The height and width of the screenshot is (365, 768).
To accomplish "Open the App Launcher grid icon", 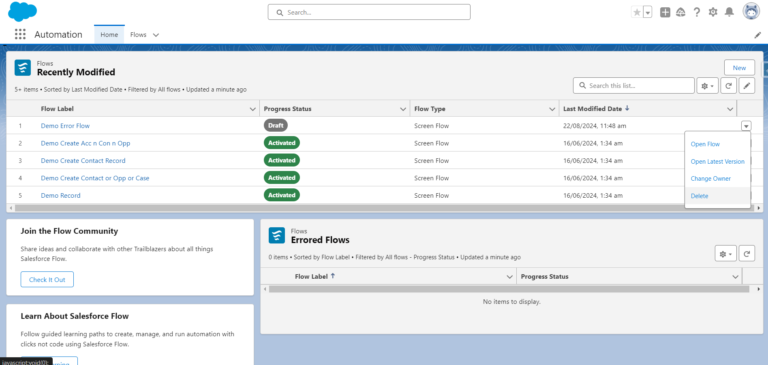I will [20, 34].
